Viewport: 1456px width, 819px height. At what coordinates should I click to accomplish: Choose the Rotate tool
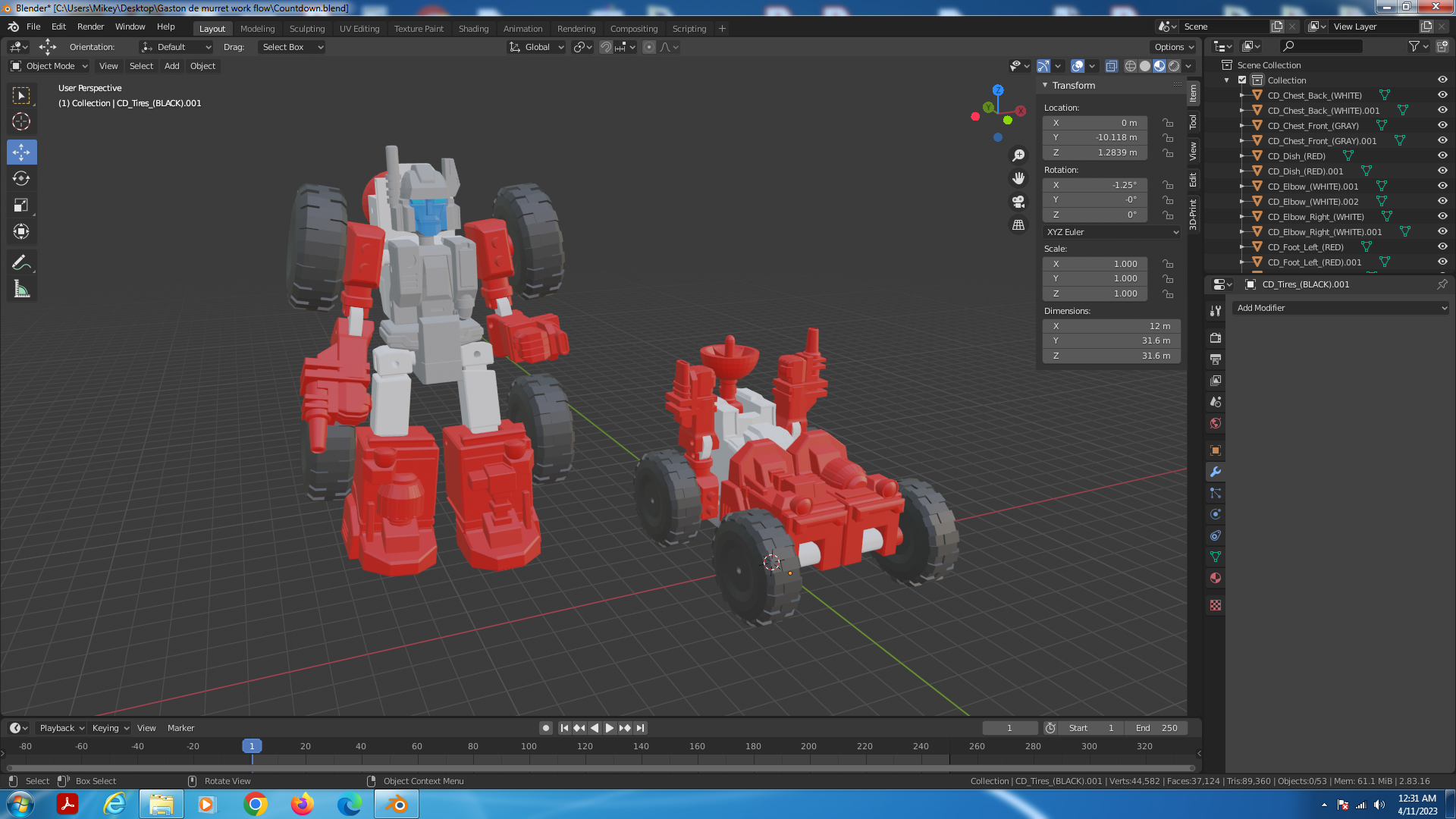point(21,179)
